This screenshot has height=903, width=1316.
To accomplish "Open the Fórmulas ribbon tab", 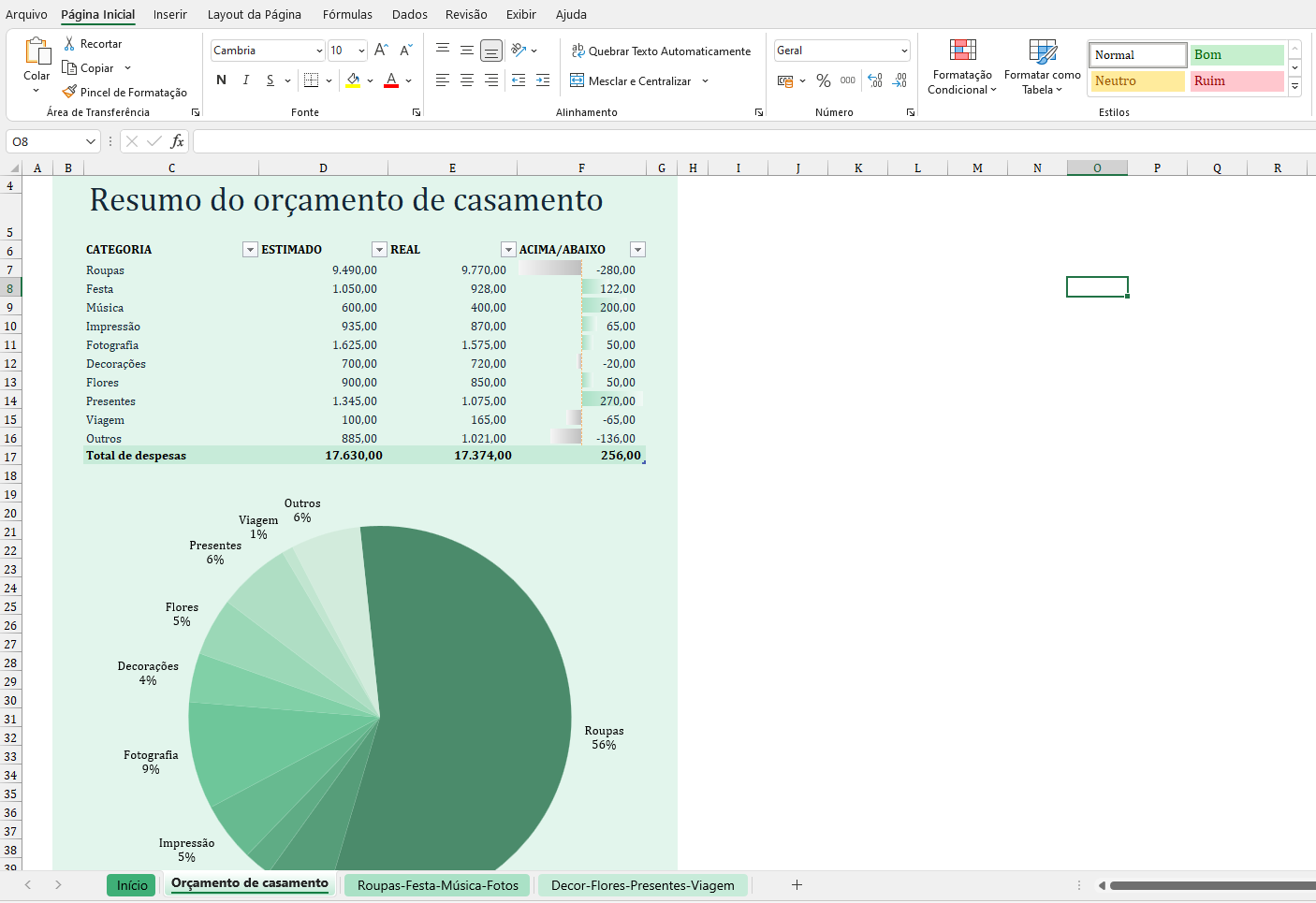I will tap(347, 14).
